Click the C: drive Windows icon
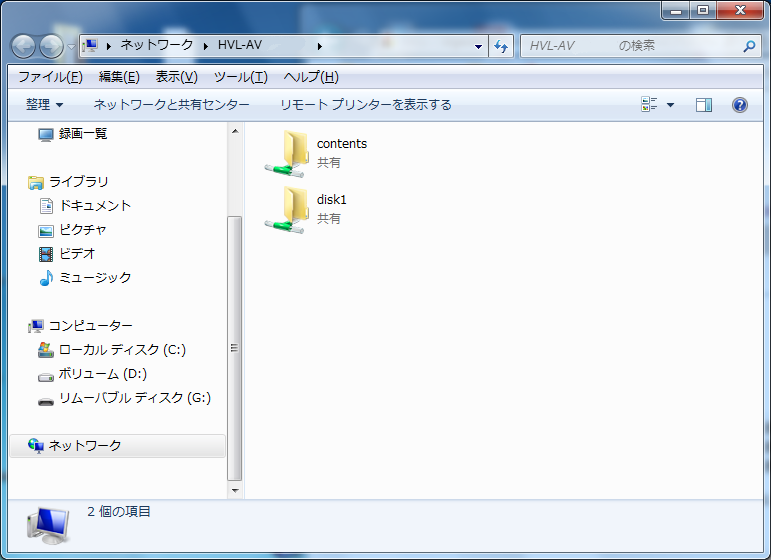 pos(46,350)
